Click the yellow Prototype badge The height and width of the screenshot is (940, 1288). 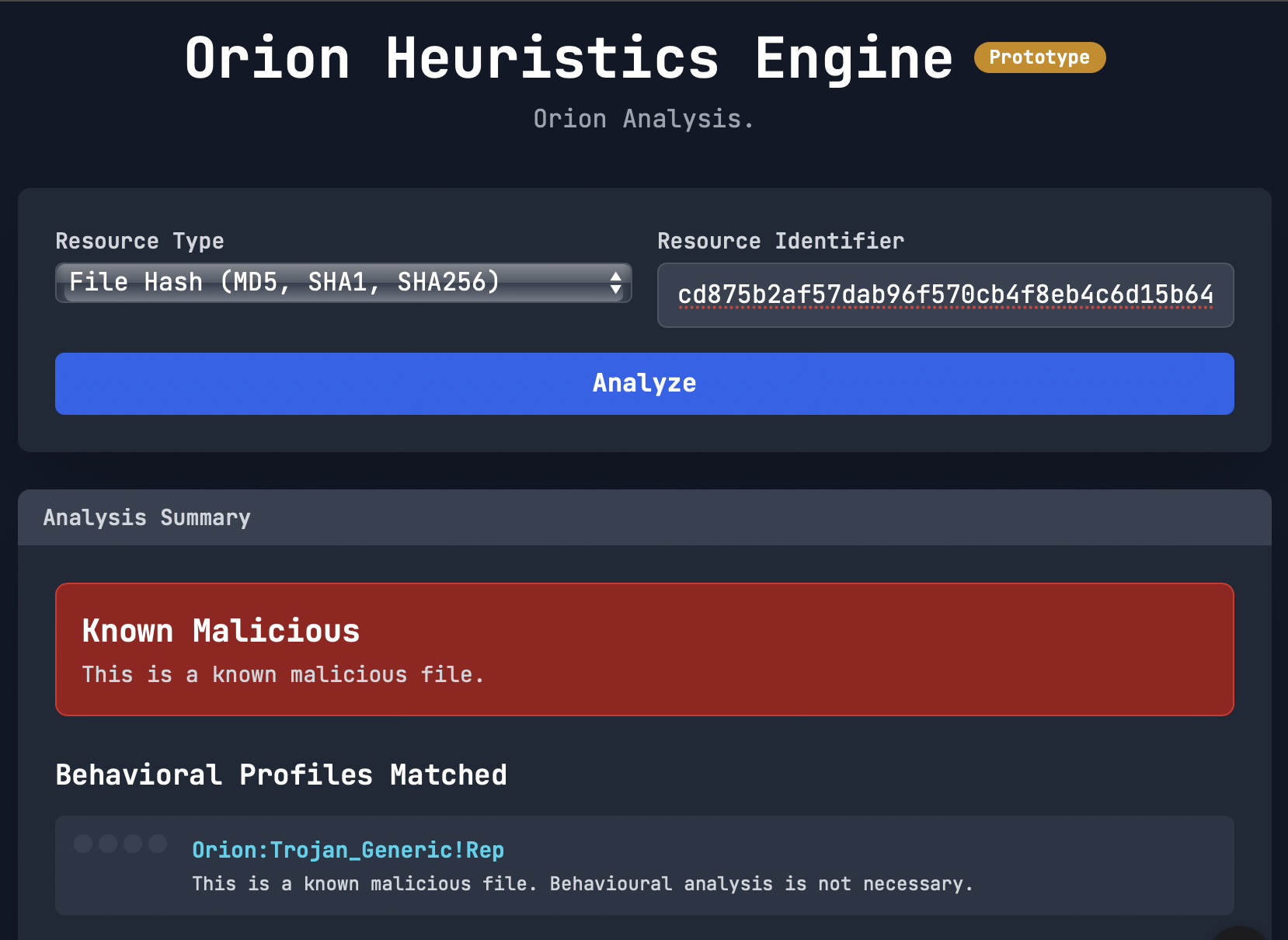[1039, 57]
